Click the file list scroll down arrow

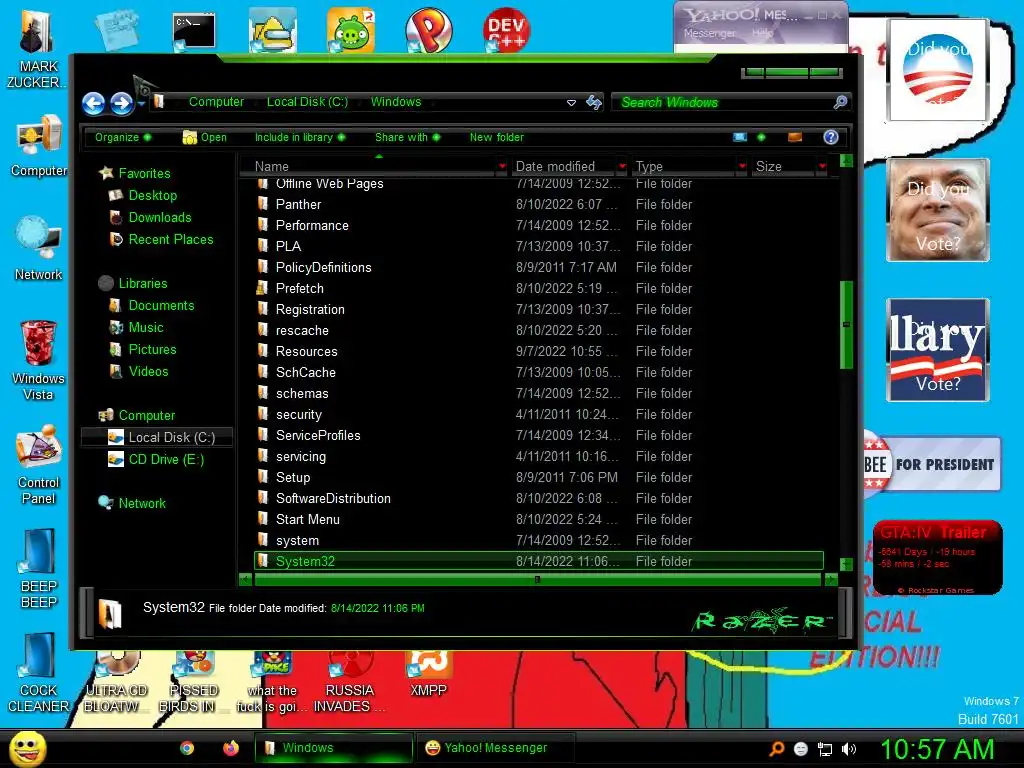tap(846, 564)
